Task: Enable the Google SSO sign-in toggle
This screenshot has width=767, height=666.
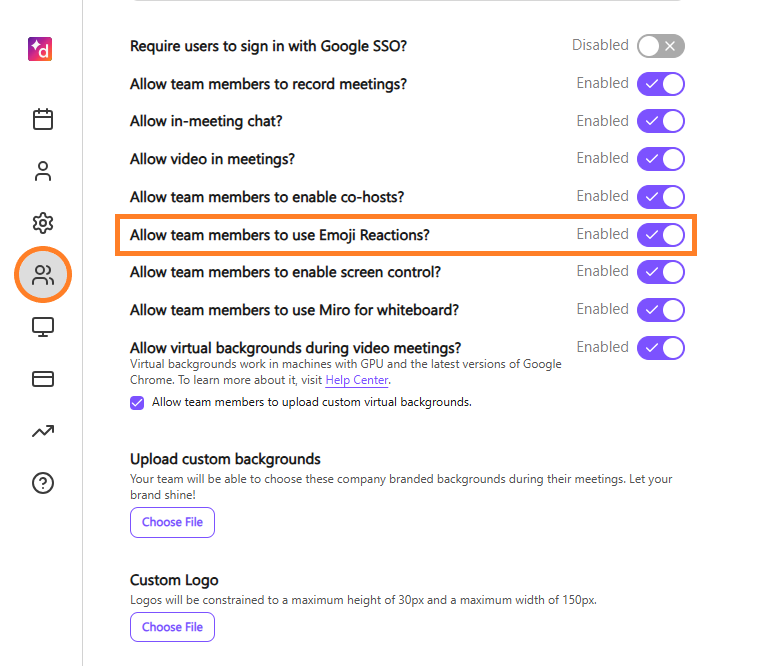Action: pos(661,46)
